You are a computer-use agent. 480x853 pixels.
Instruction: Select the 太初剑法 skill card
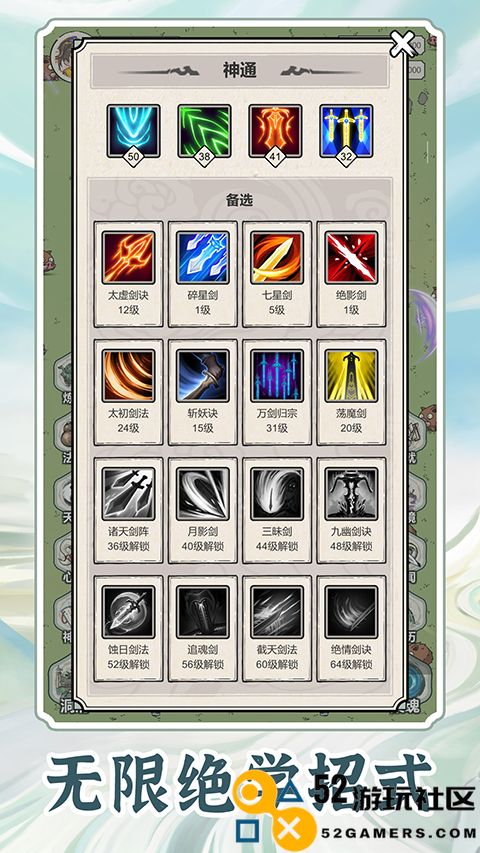click(128, 392)
